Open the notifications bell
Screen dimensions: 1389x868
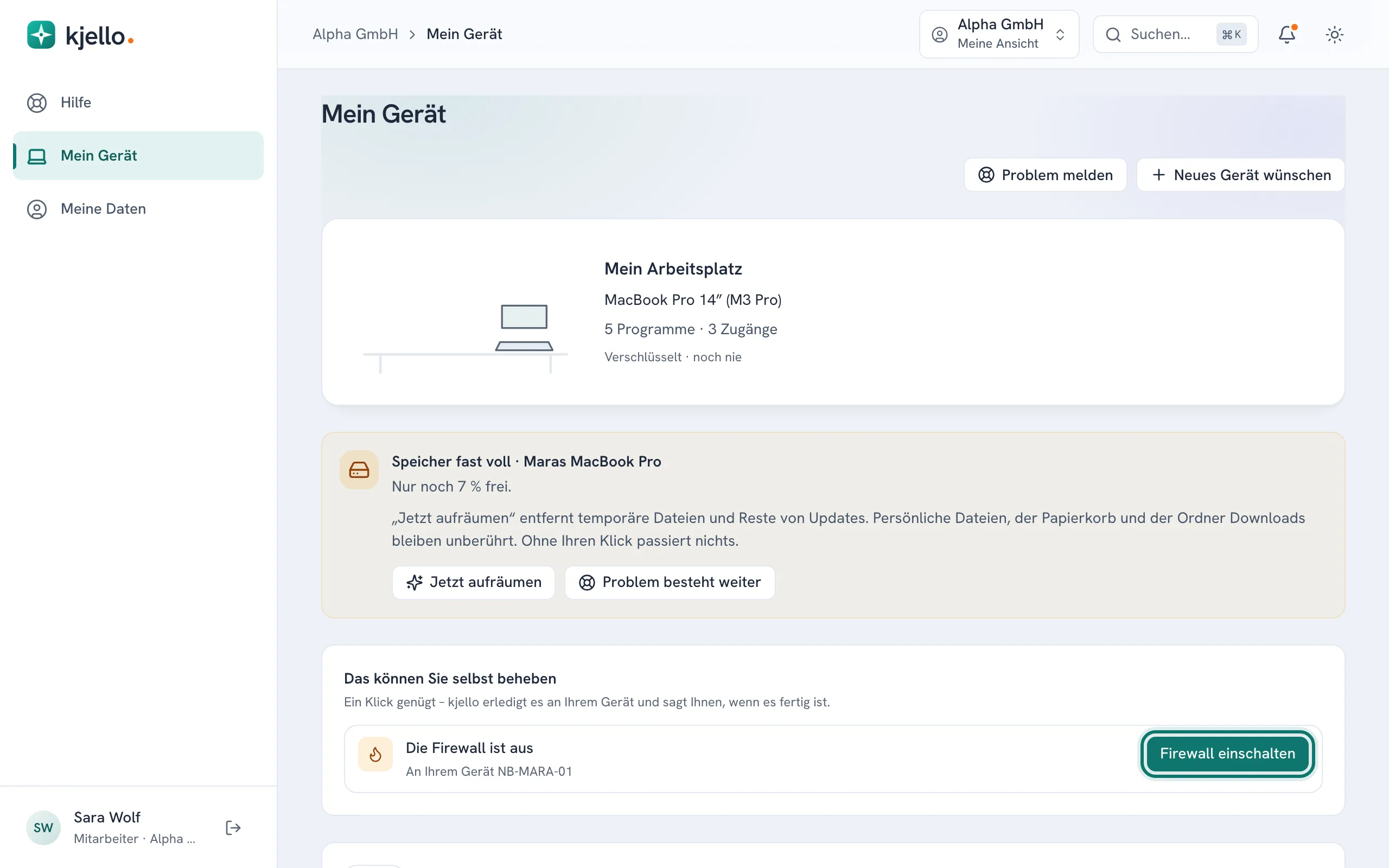coord(1287,34)
